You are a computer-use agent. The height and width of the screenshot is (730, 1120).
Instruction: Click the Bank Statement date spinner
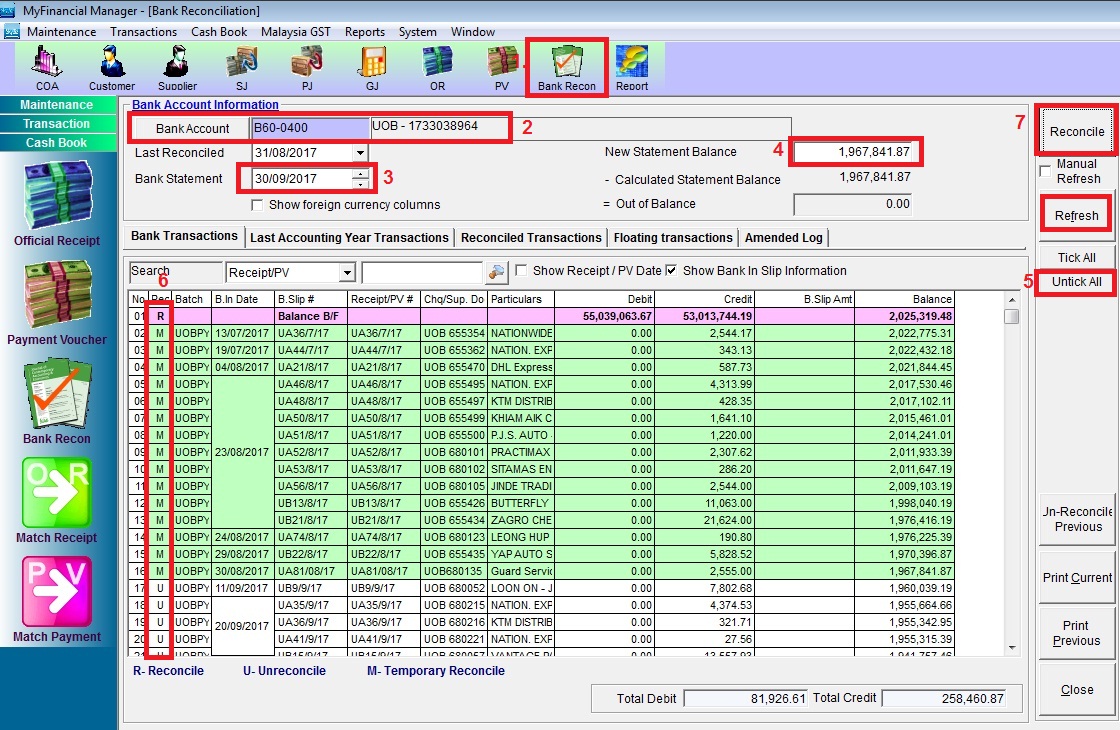tap(361, 179)
